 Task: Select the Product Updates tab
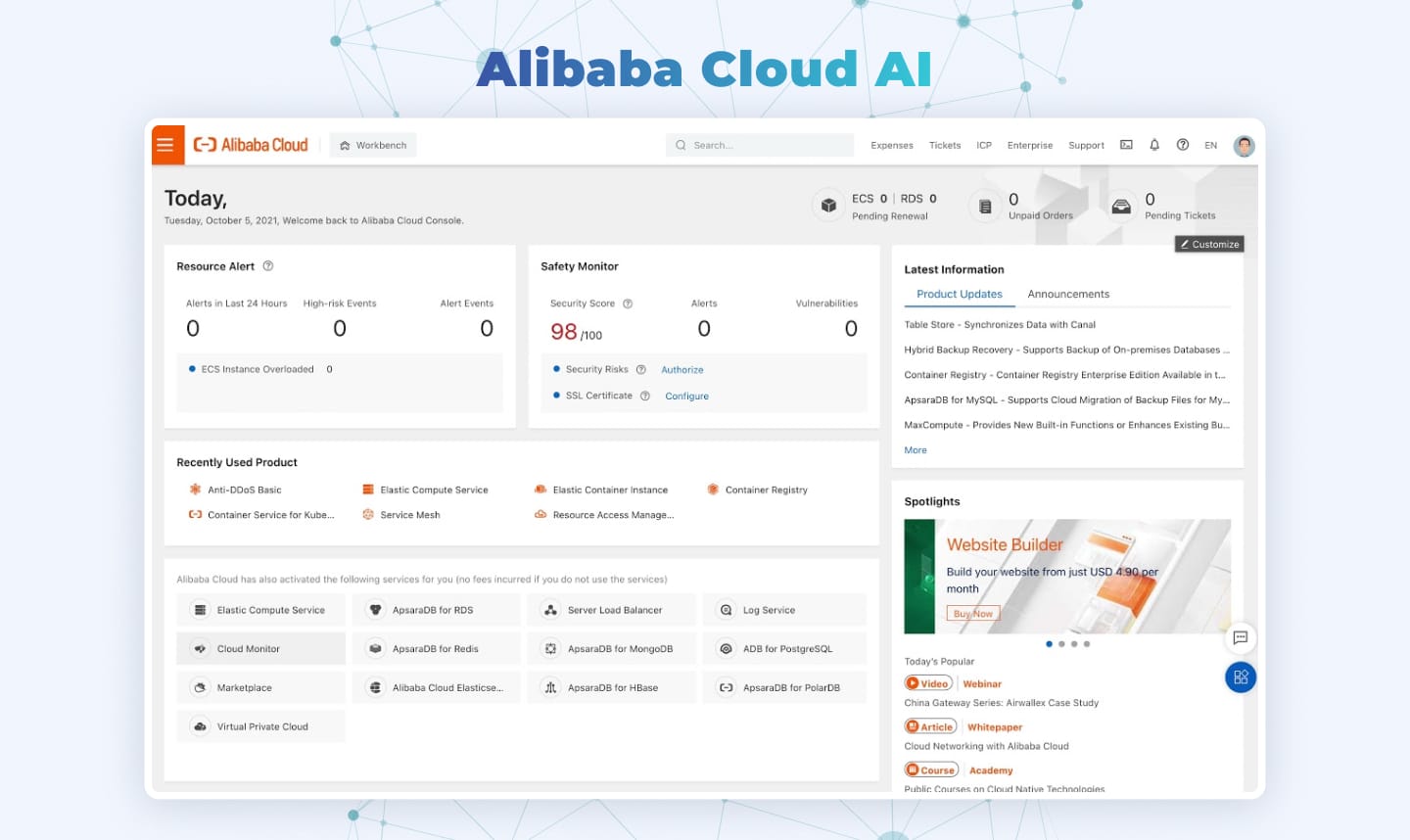[960, 295]
